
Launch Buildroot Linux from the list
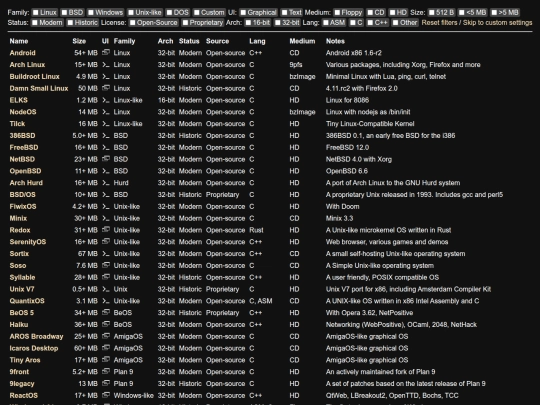coord(34,76)
